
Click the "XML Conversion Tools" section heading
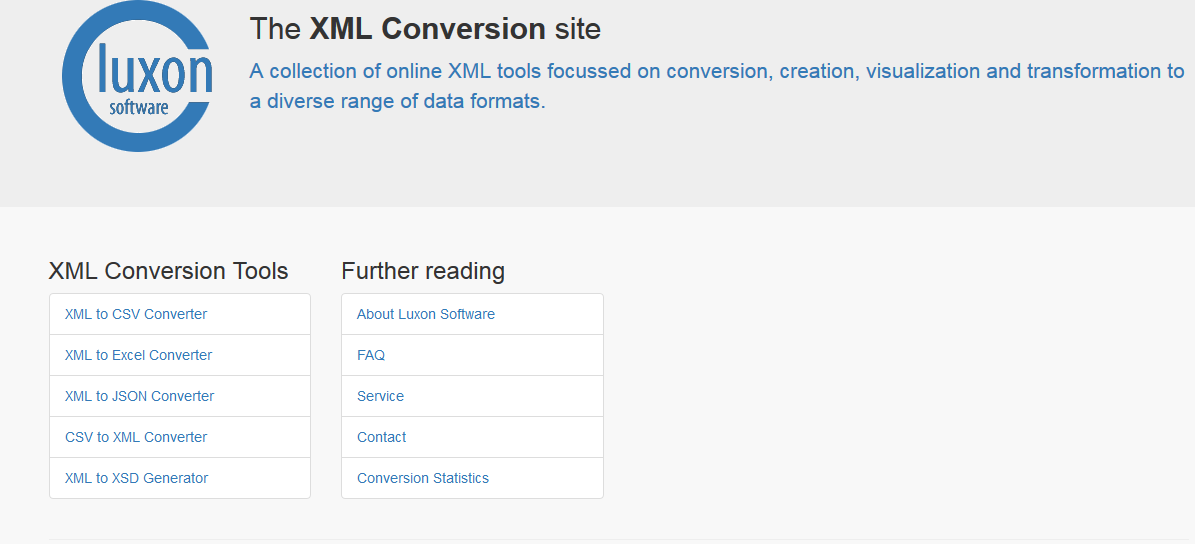(168, 270)
